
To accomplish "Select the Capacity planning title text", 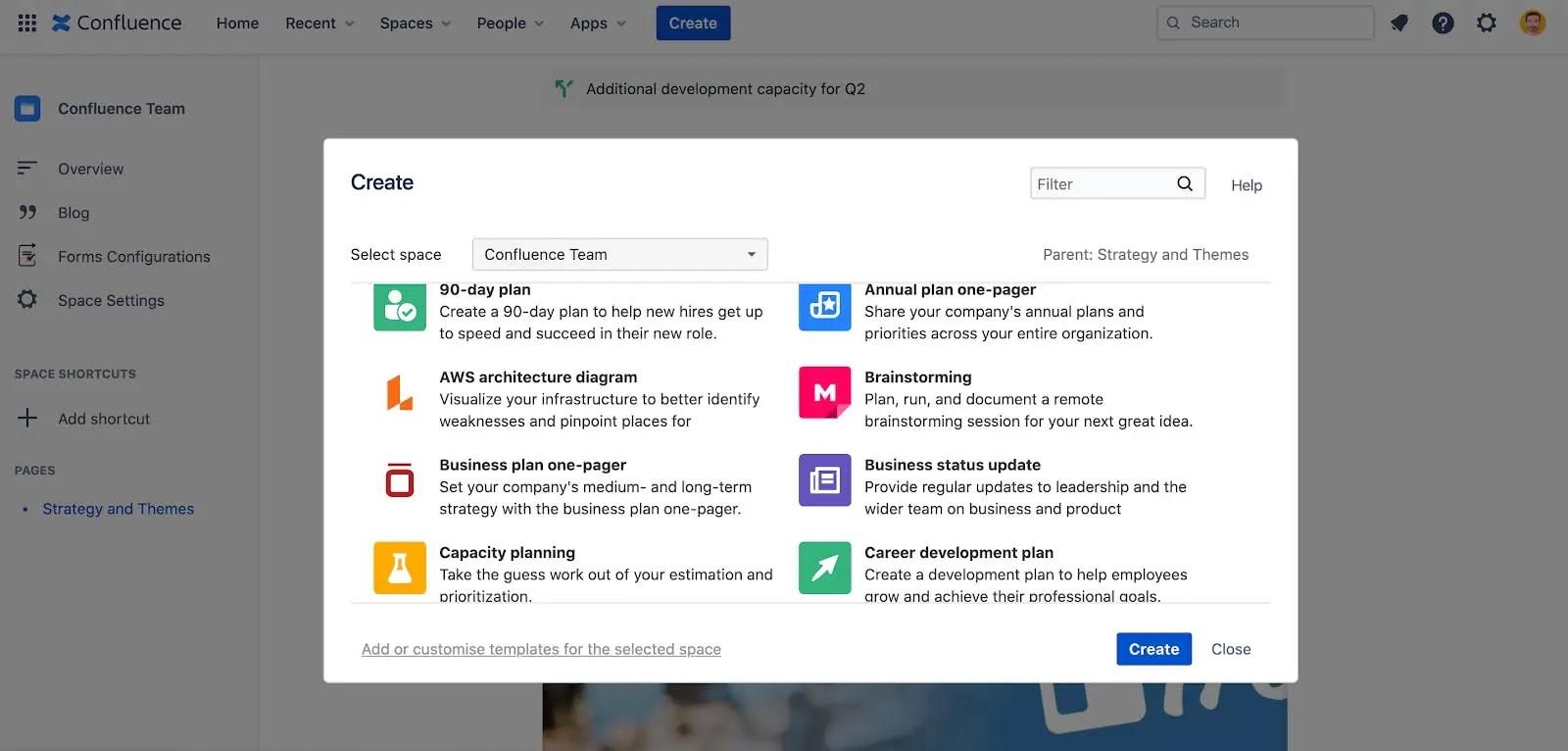I will [x=508, y=553].
